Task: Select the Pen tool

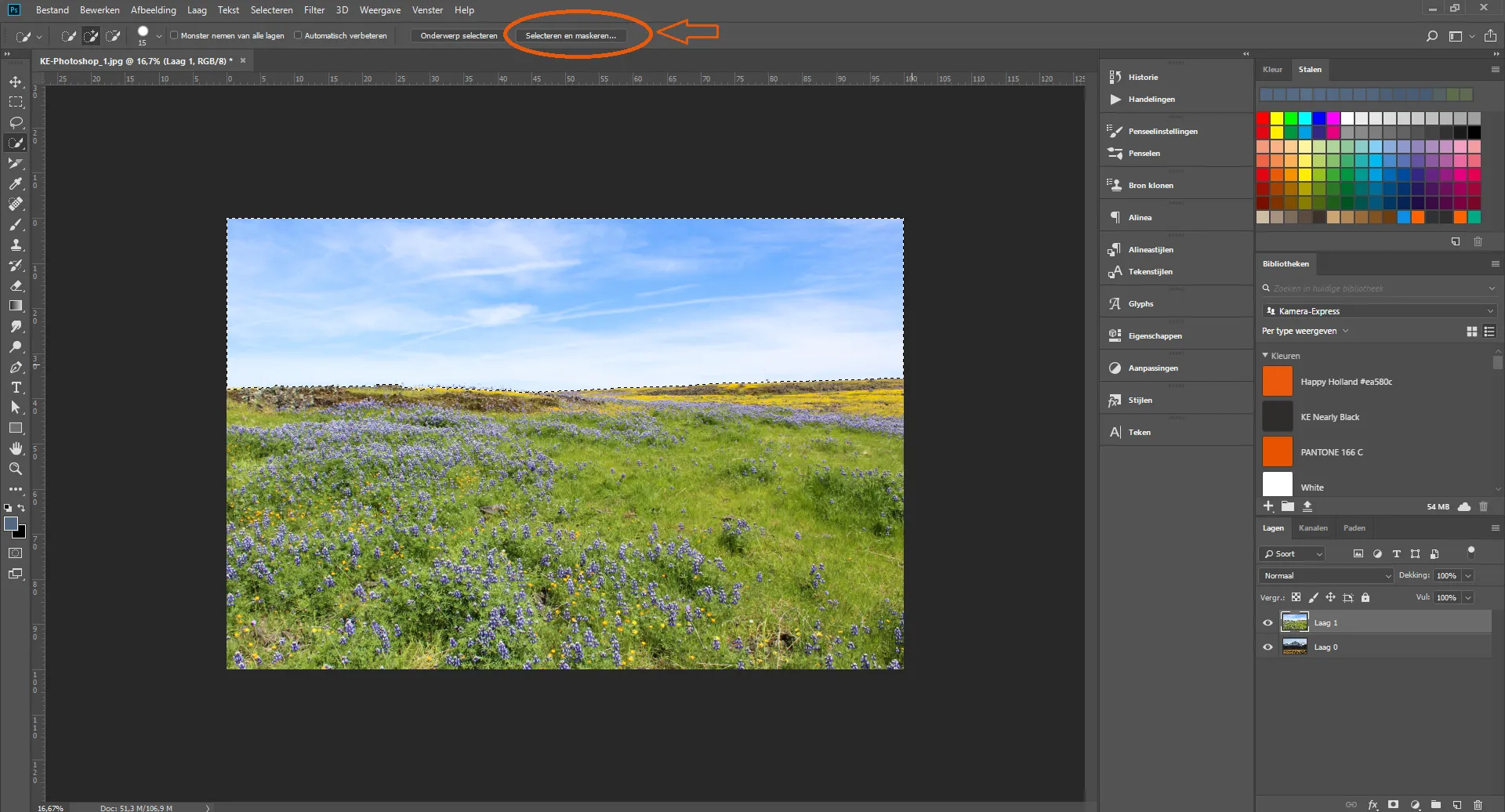Action: tap(16, 367)
